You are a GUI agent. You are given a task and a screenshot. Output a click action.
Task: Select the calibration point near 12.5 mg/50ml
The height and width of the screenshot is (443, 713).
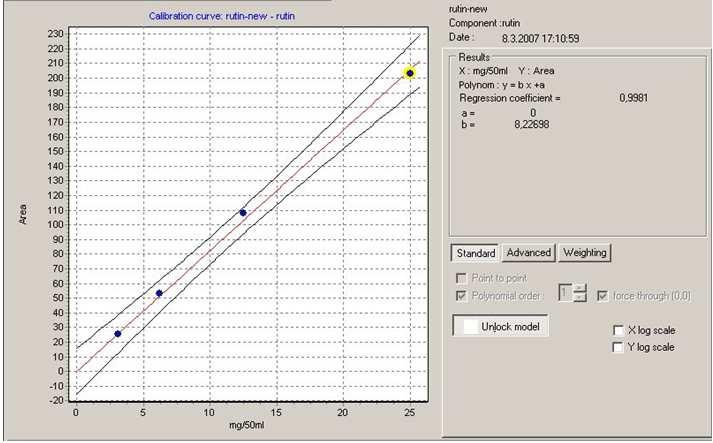[x=243, y=212]
